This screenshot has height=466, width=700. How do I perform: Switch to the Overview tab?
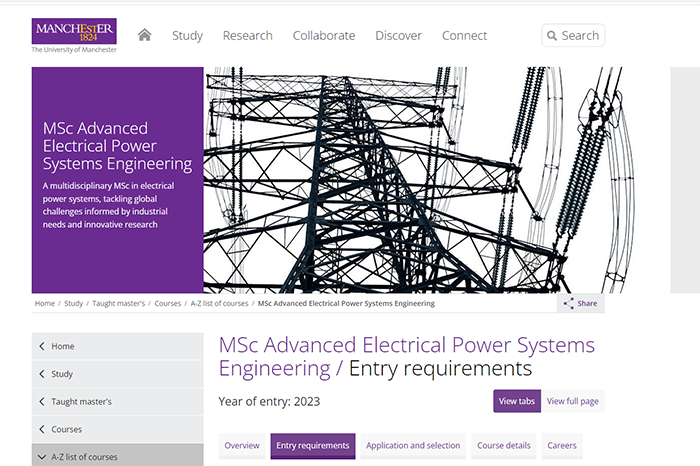coord(242,446)
